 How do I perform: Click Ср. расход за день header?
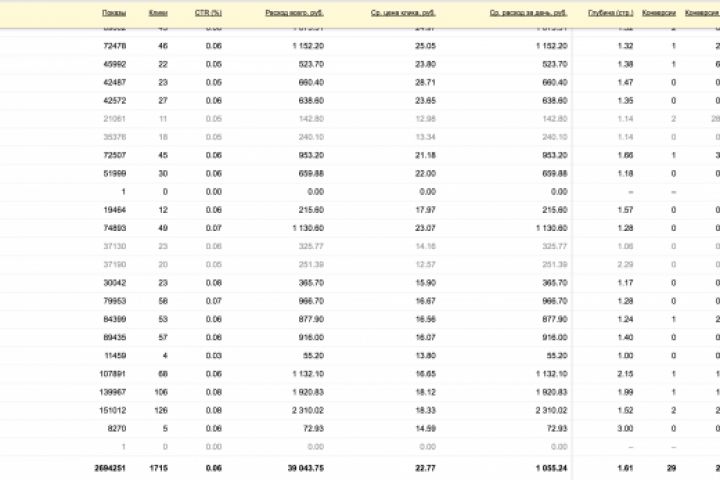tap(529, 13)
